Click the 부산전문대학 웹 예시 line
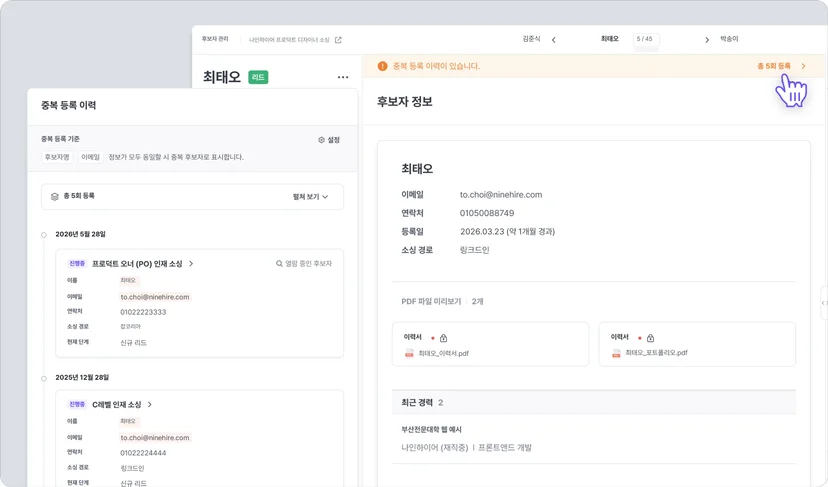The height and width of the screenshot is (487, 828). (431, 429)
